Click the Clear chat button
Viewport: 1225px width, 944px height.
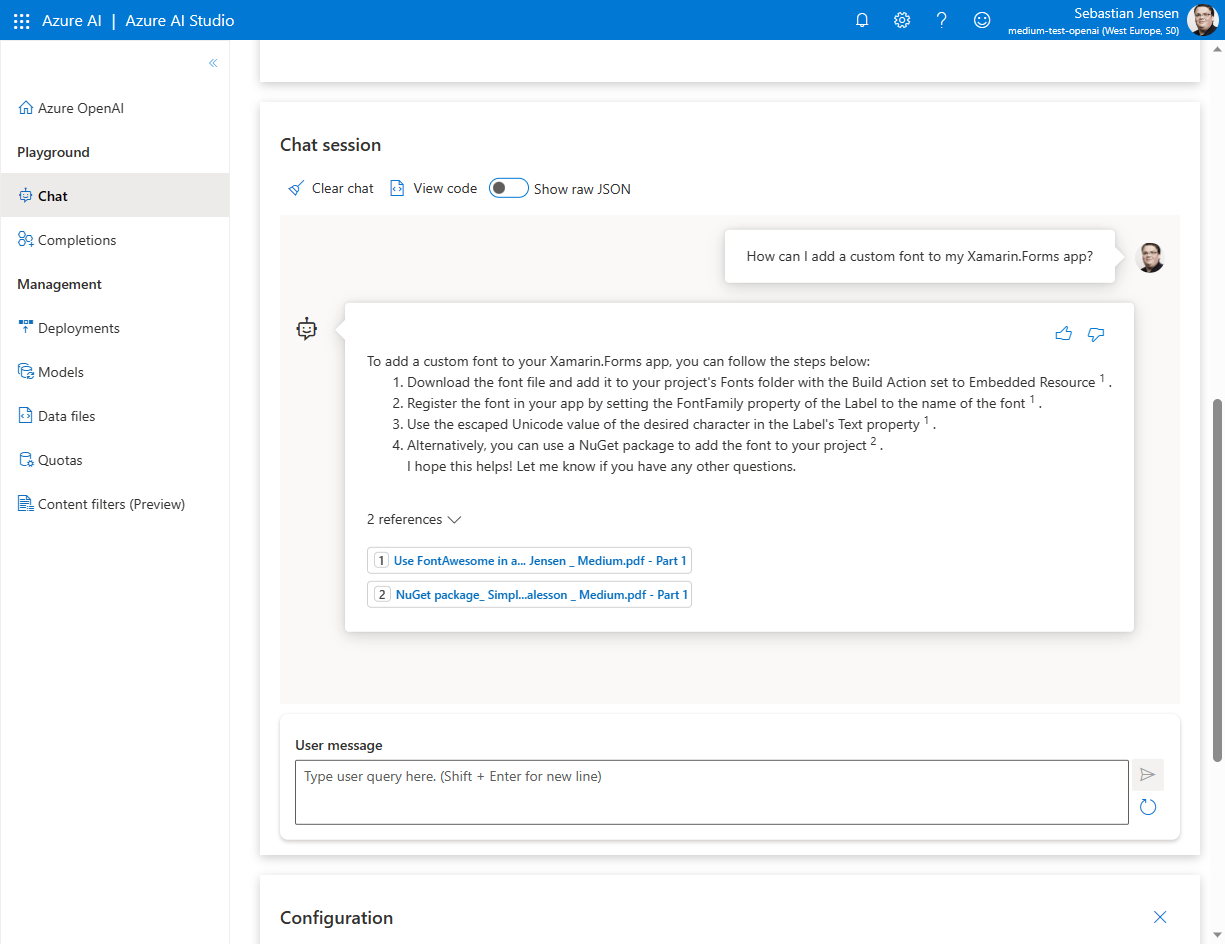click(x=331, y=188)
